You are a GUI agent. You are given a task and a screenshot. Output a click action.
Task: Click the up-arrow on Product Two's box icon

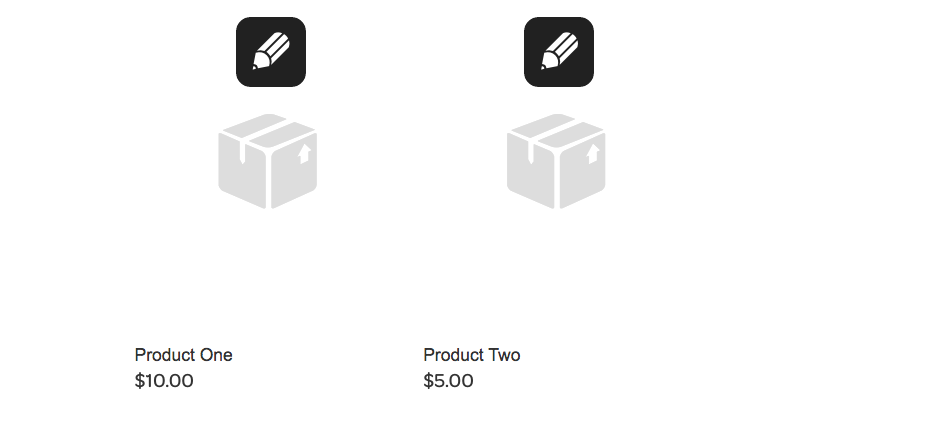pos(593,154)
